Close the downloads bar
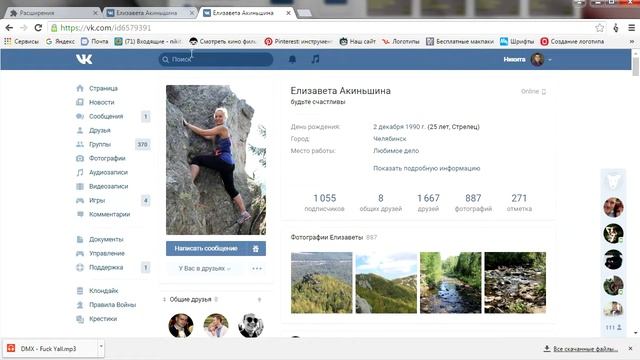 pyautogui.click(x=630, y=348)
